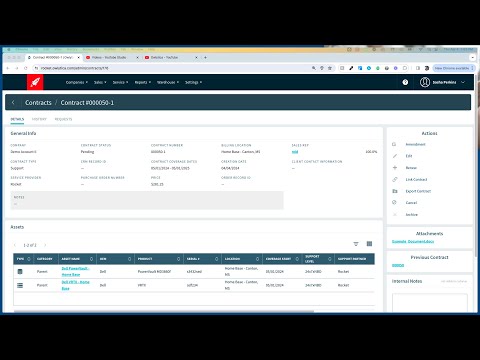Go back using the Contracts header arrow

coord(13,102)
